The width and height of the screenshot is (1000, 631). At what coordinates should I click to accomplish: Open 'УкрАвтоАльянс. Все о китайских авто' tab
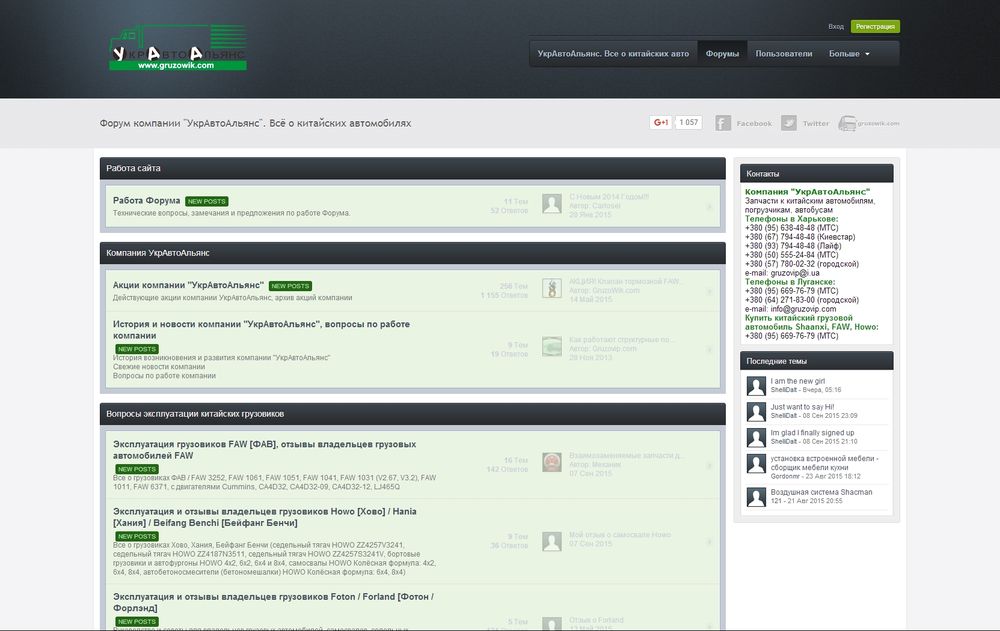coord(613,54)
